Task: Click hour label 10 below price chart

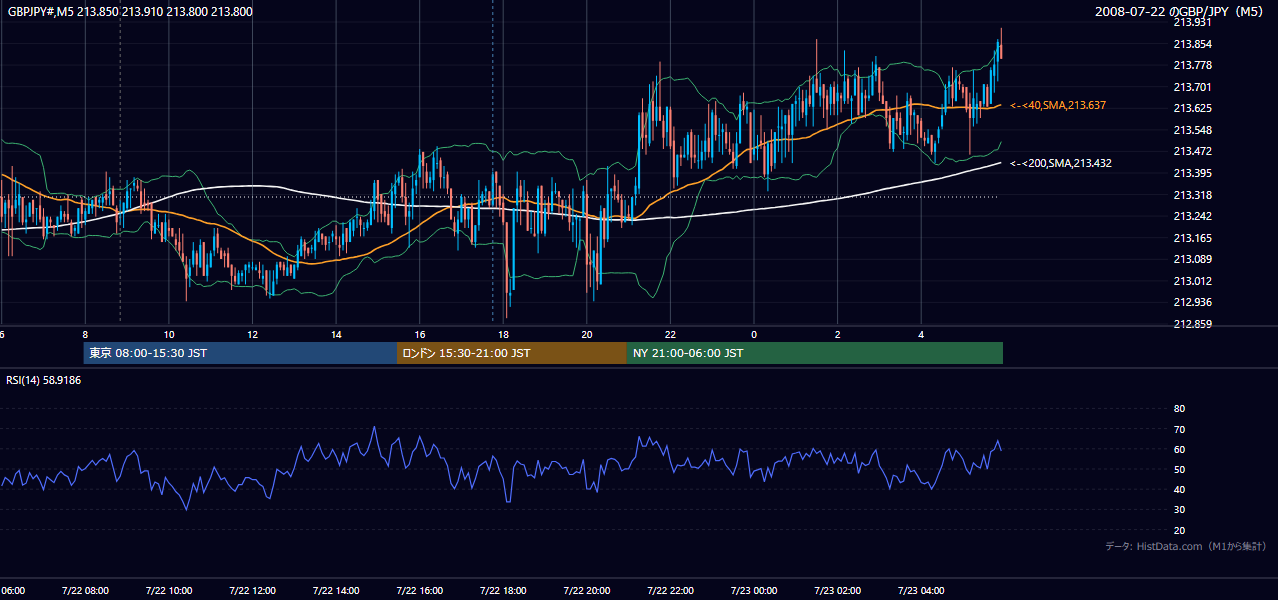Action: coord(169,335)
